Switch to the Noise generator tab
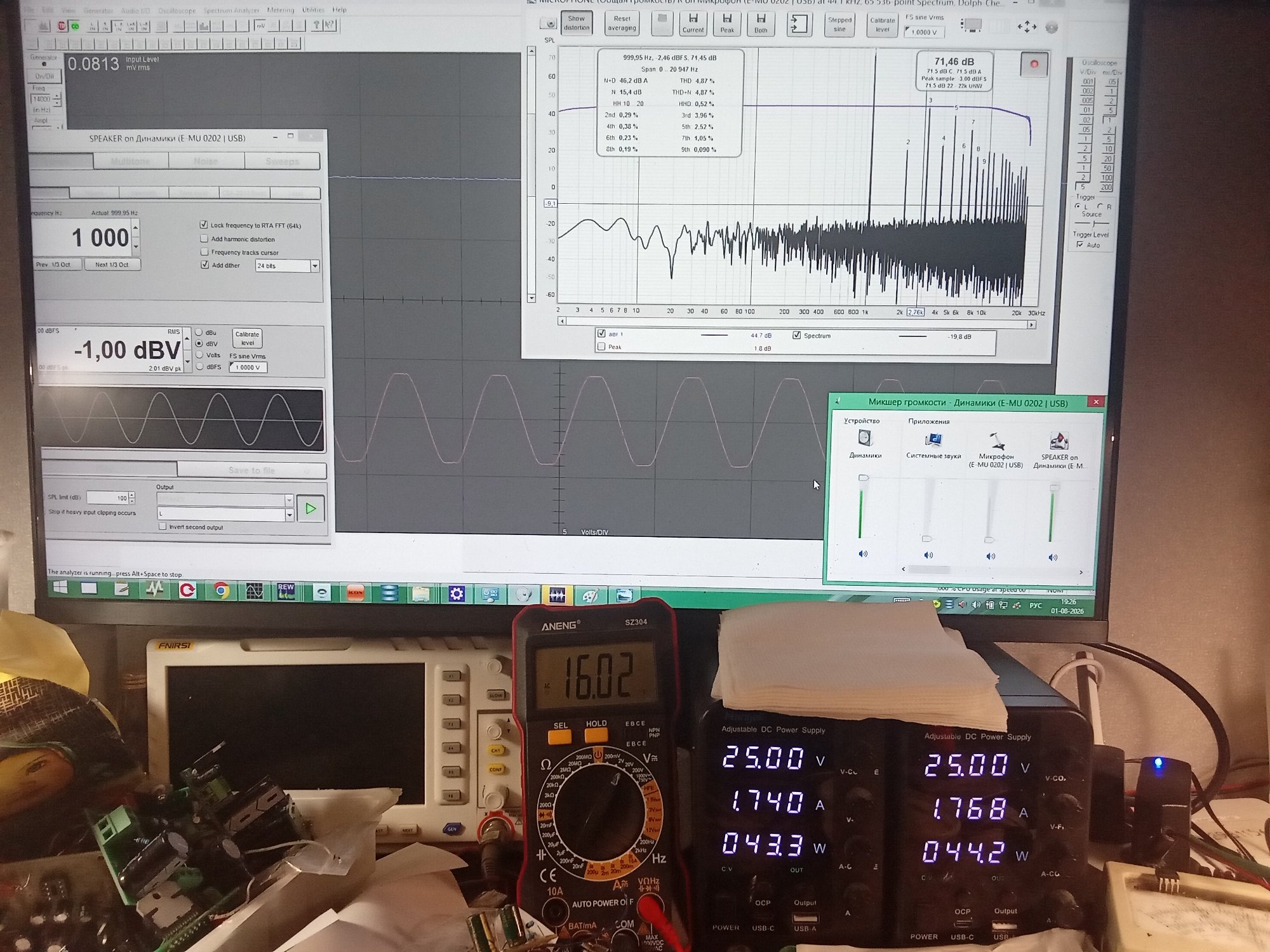Screen dimensions: 1270x952 [206, 161]
